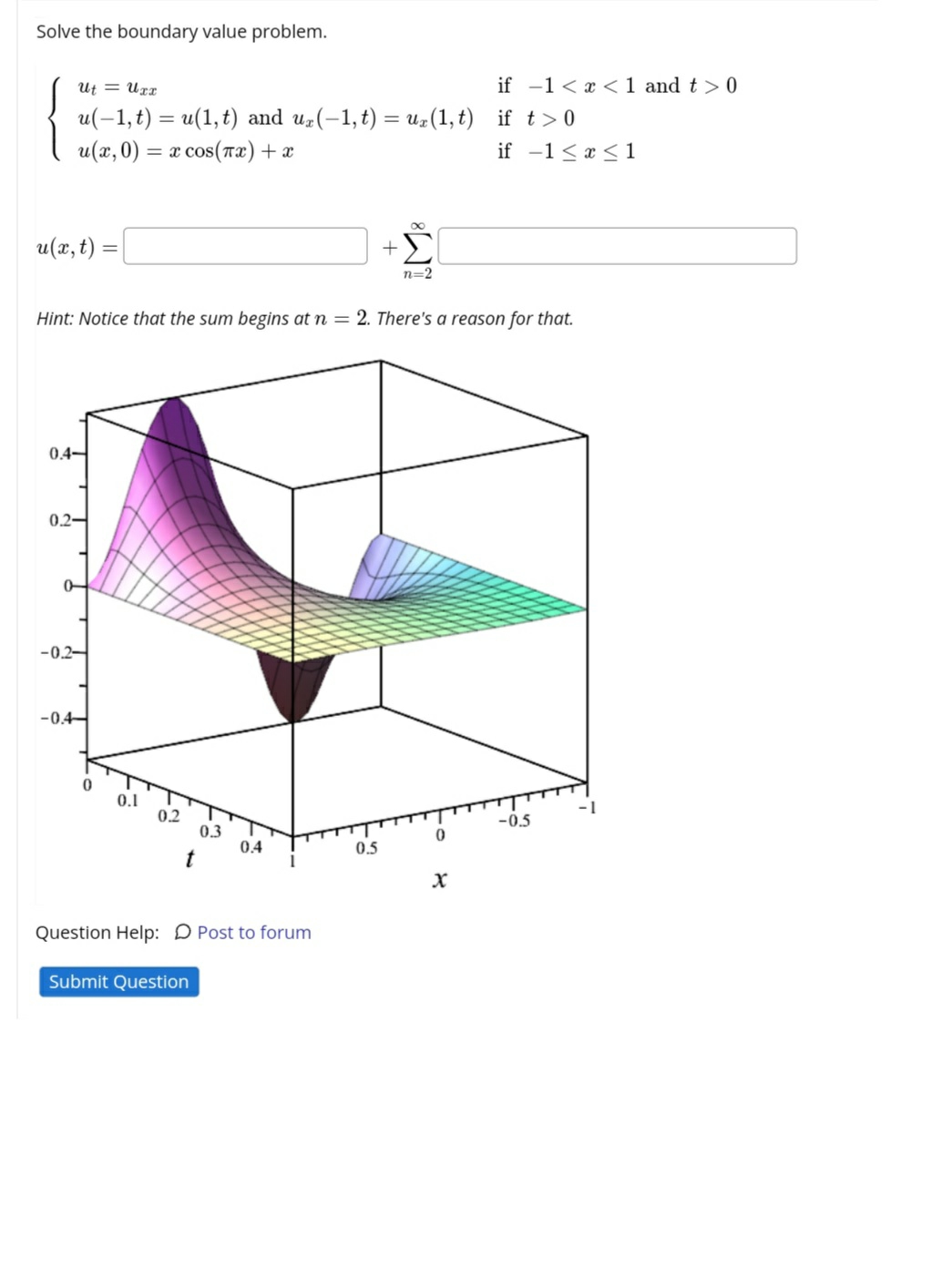Click the "Question Help" label
The width and height of the screenshot is (952, 1268).
click(100, 933)
